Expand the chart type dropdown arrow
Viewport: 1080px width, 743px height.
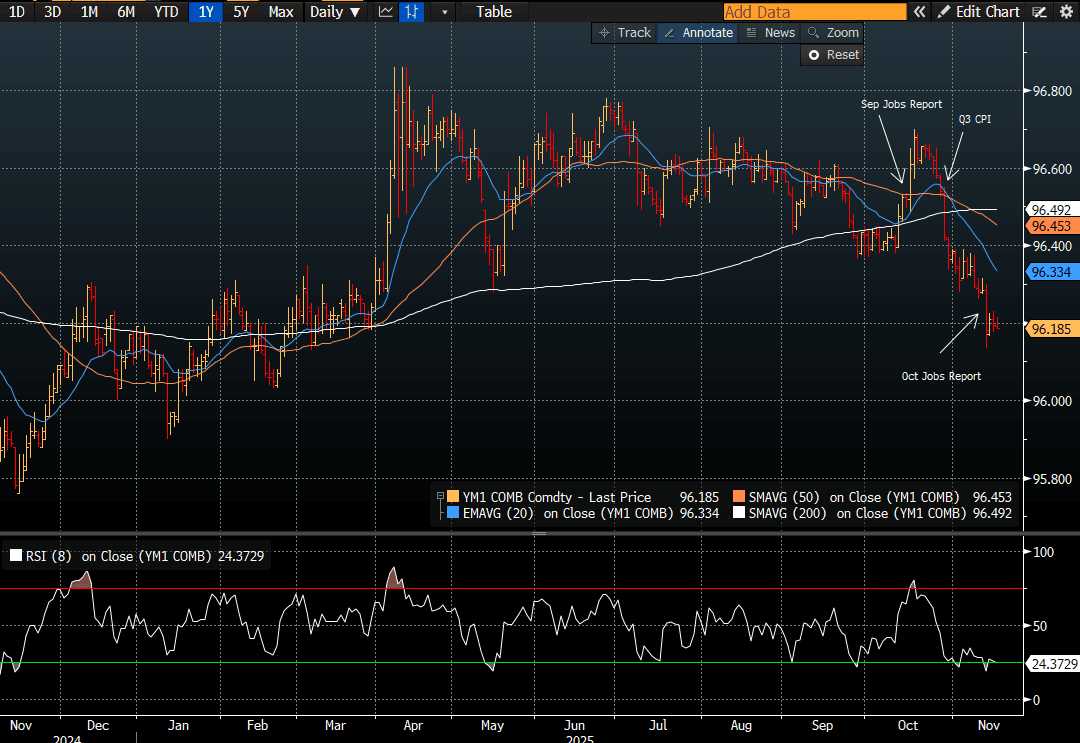445,12
